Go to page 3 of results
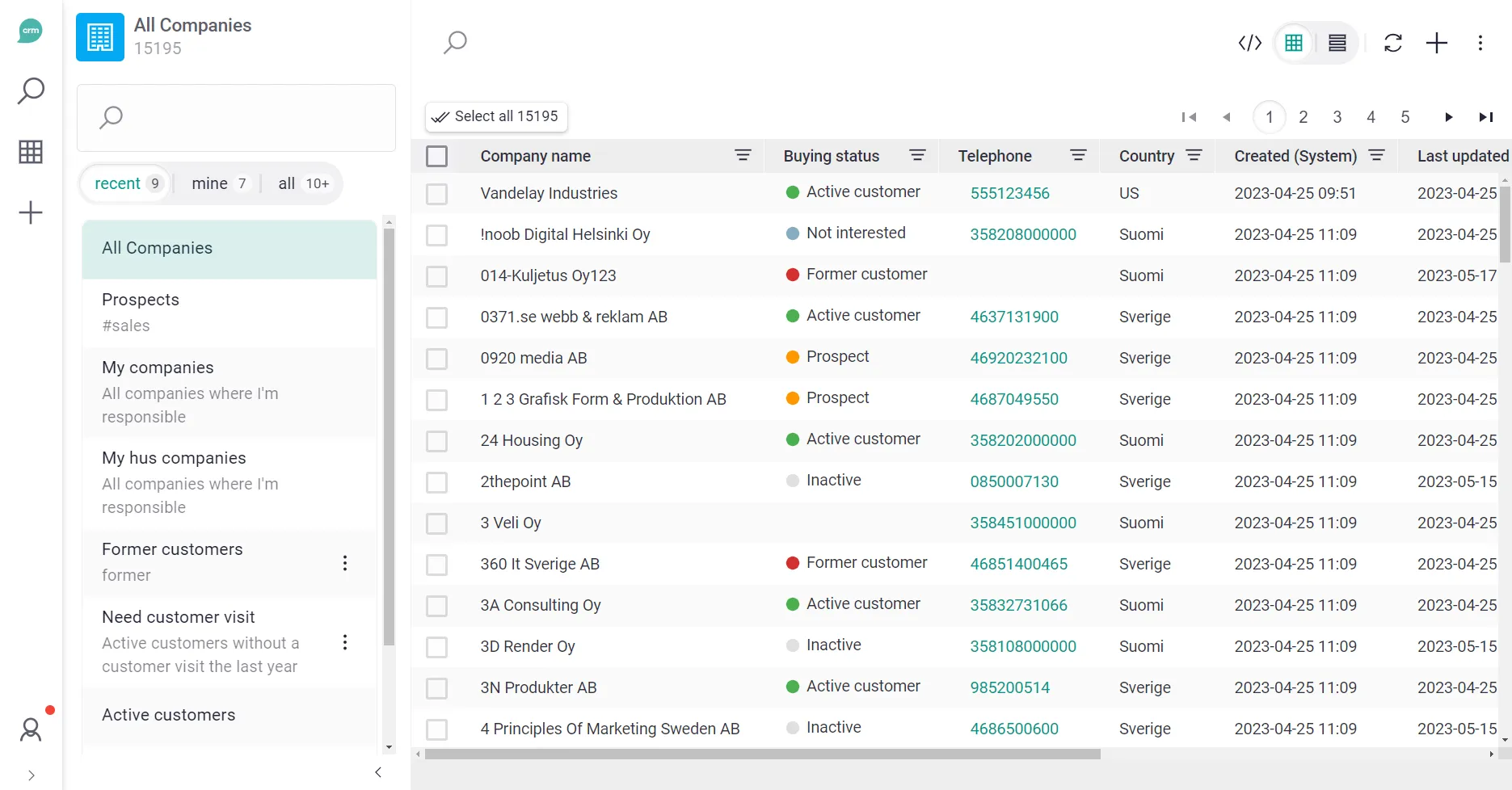The image size is (1512, 790). 1337,117
